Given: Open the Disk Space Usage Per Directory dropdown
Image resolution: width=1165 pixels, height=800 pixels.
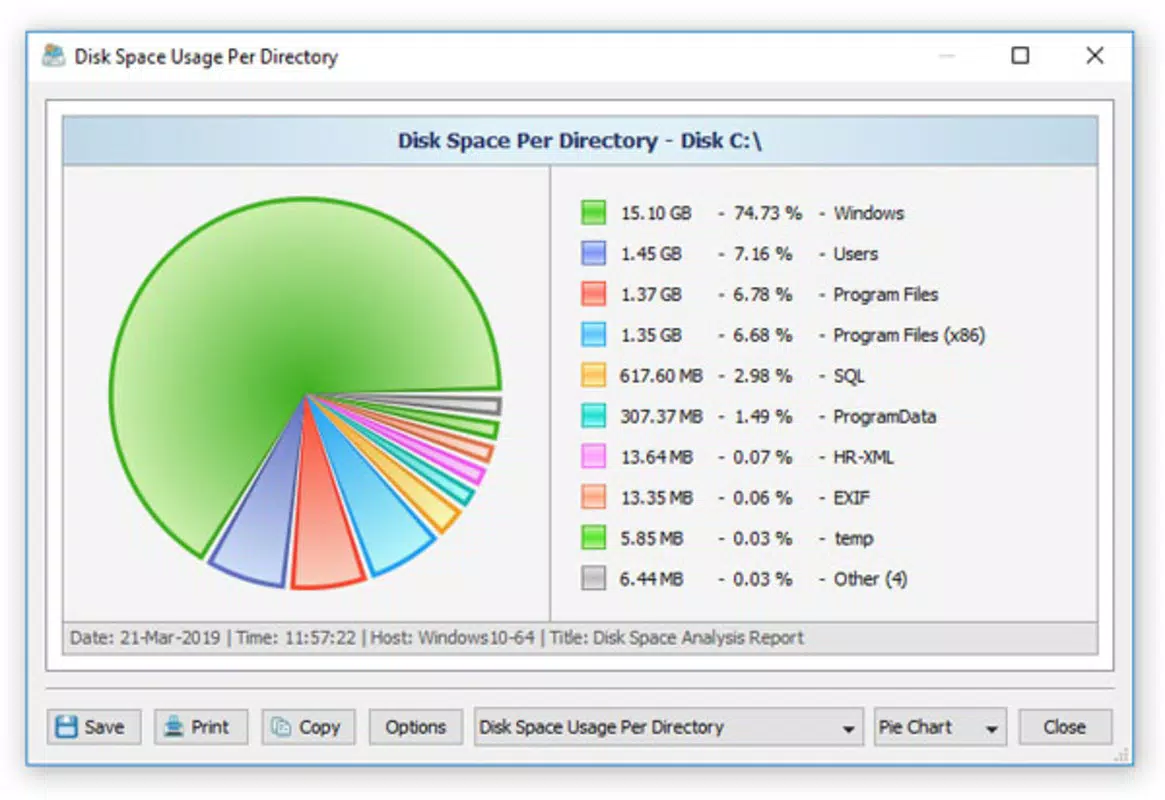Looking at the screenshot, I should click(x=668, y=726).
